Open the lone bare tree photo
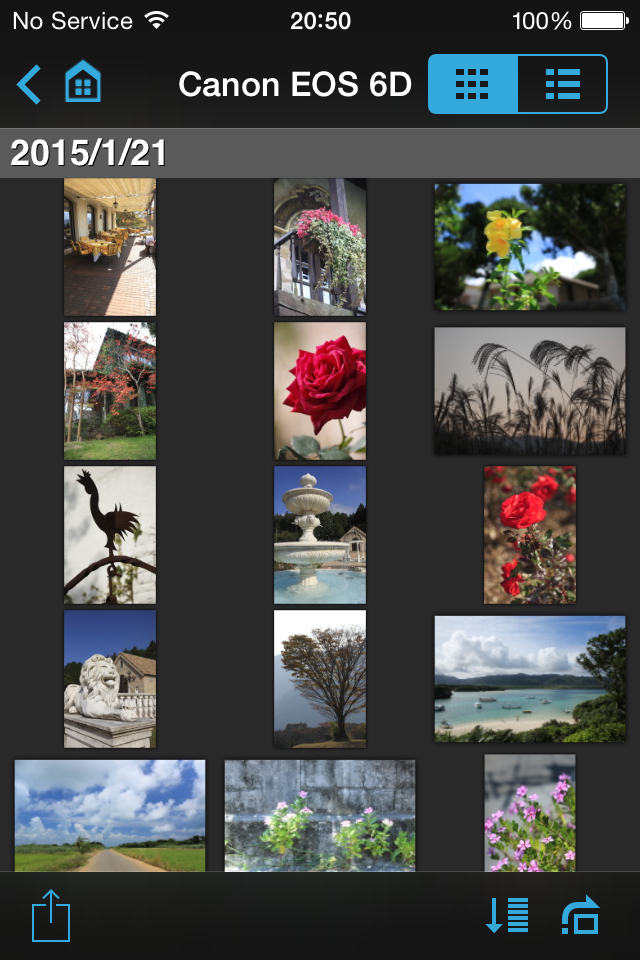 320,679
